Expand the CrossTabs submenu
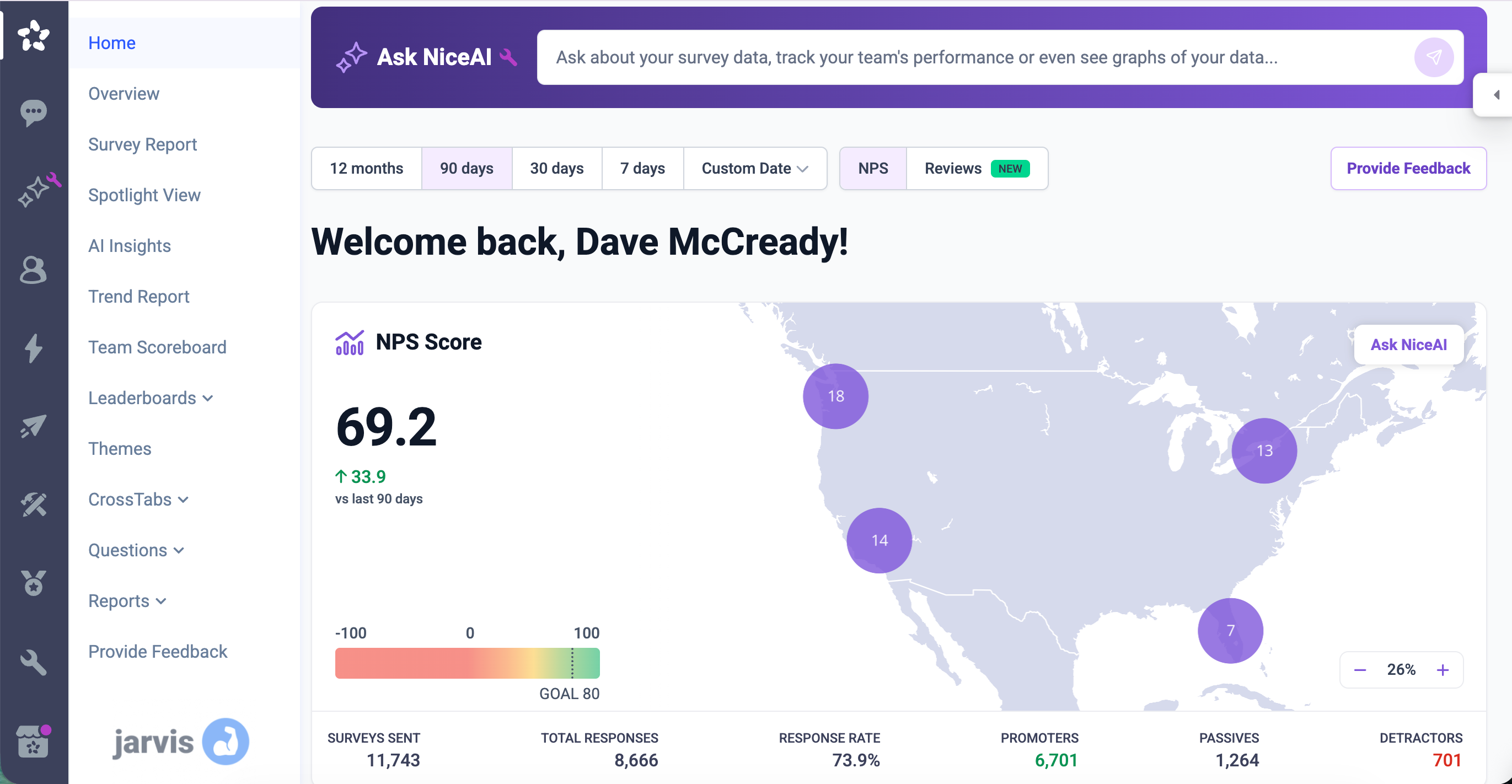Screen dimensions: 1512x784 pyautogui.click(x=138, y=500)
